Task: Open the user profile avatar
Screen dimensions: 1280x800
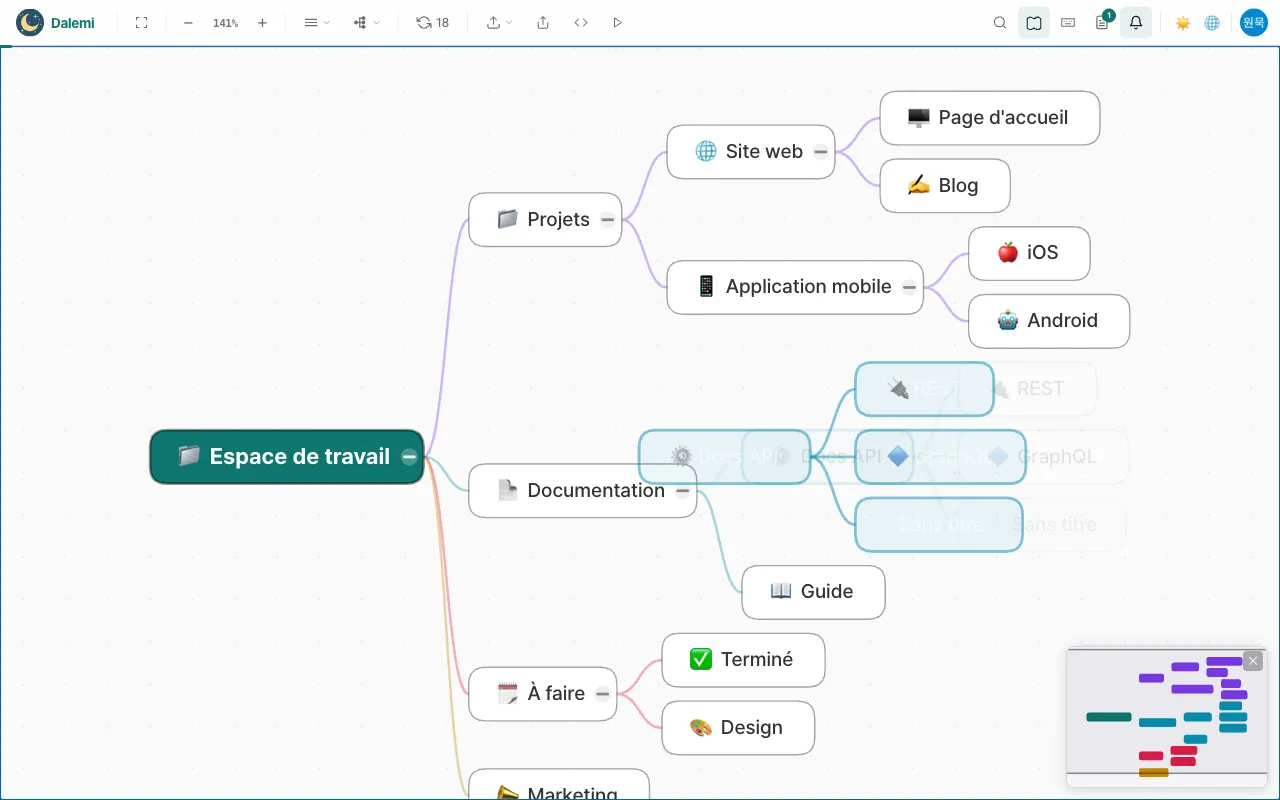Action: coord(1254,22)
